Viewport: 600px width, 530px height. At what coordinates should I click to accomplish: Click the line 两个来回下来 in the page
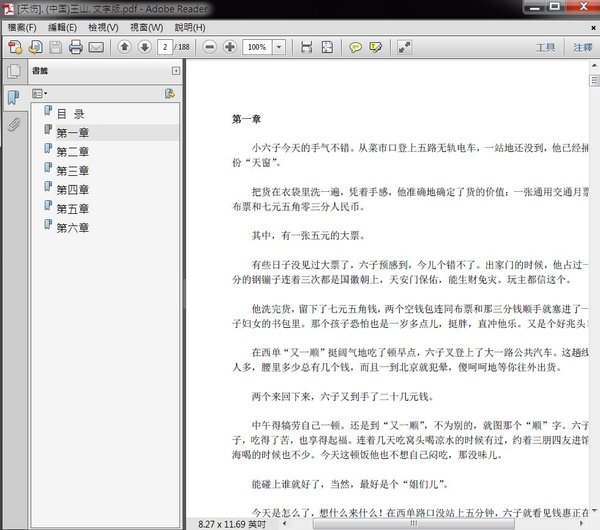click(343, 396)
